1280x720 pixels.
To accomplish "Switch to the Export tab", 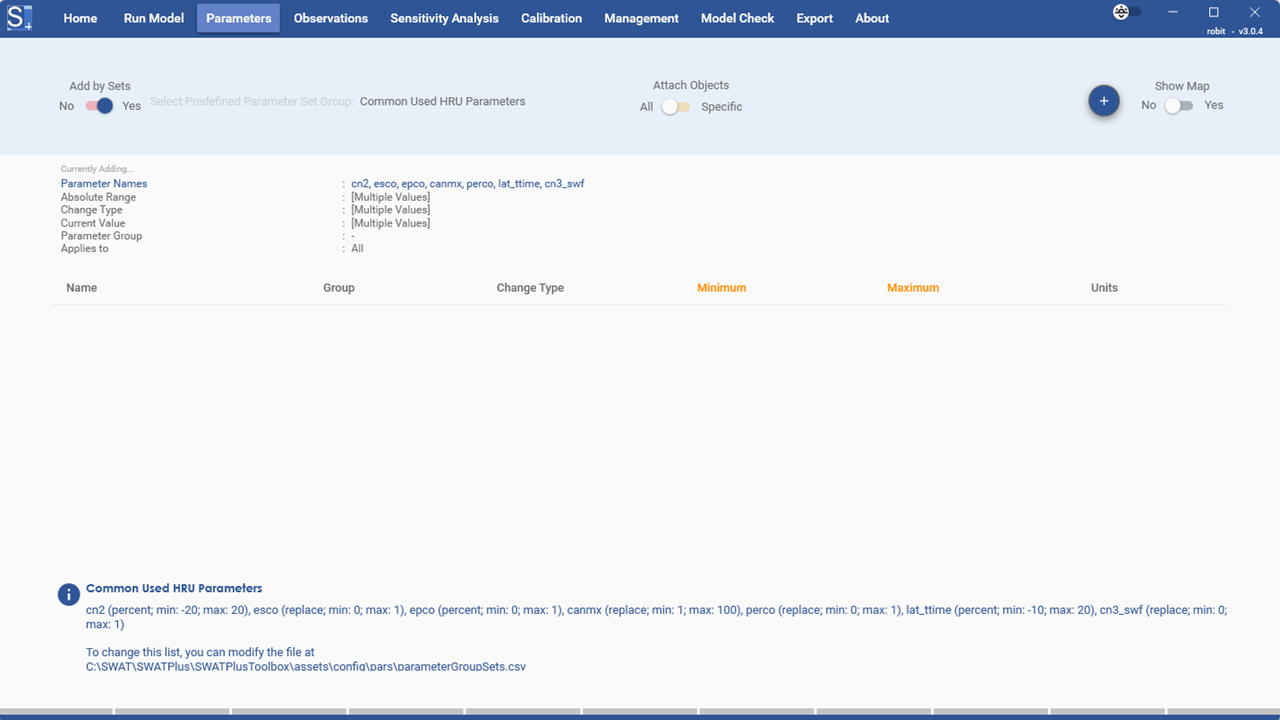I will pyautogui.click(x=814, y=18).
